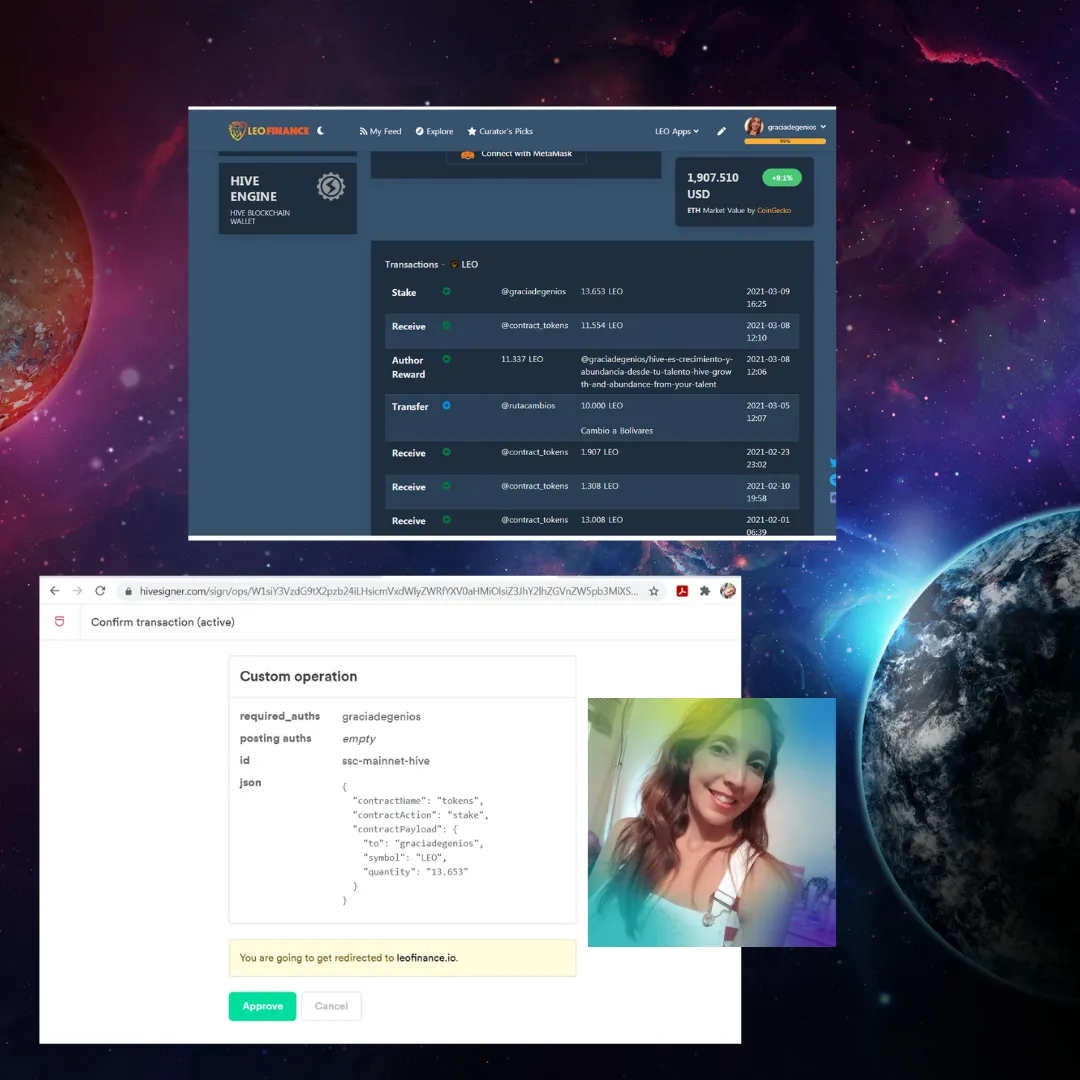
Task: Click the 'Custom operation' heading
Action: click(298, 676)
